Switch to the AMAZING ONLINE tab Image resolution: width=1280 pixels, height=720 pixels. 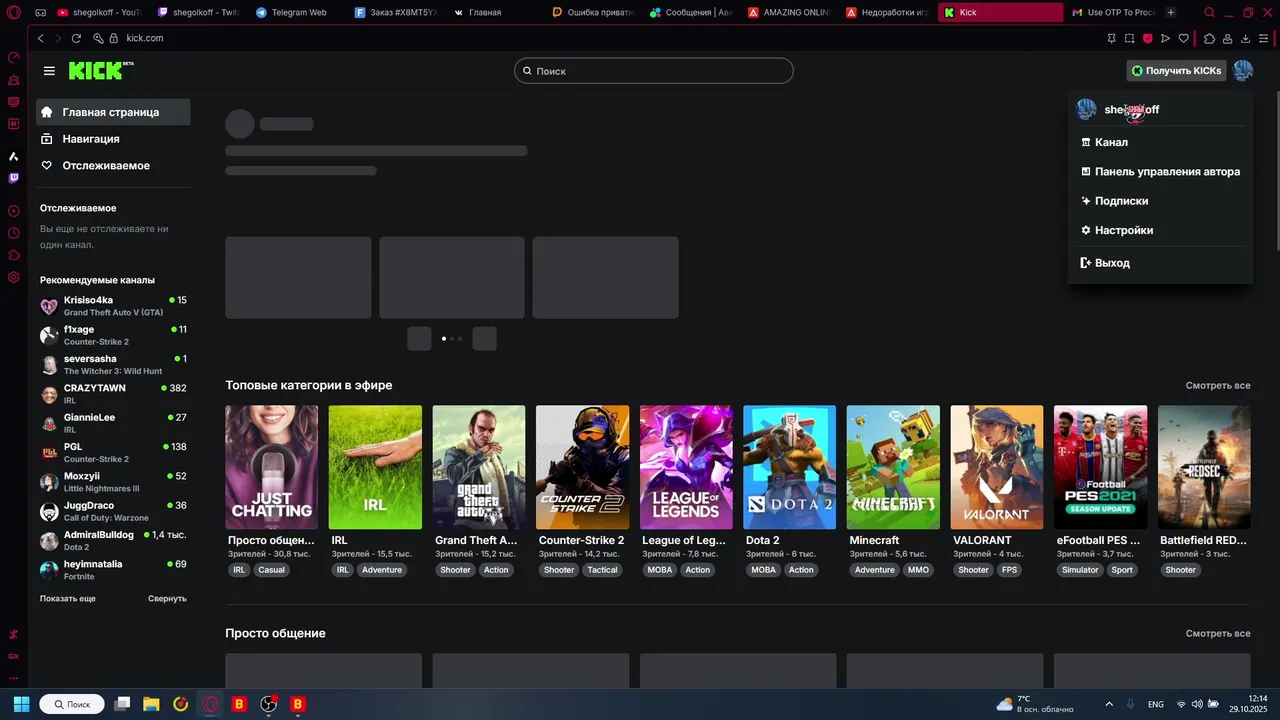coord(789,13)
